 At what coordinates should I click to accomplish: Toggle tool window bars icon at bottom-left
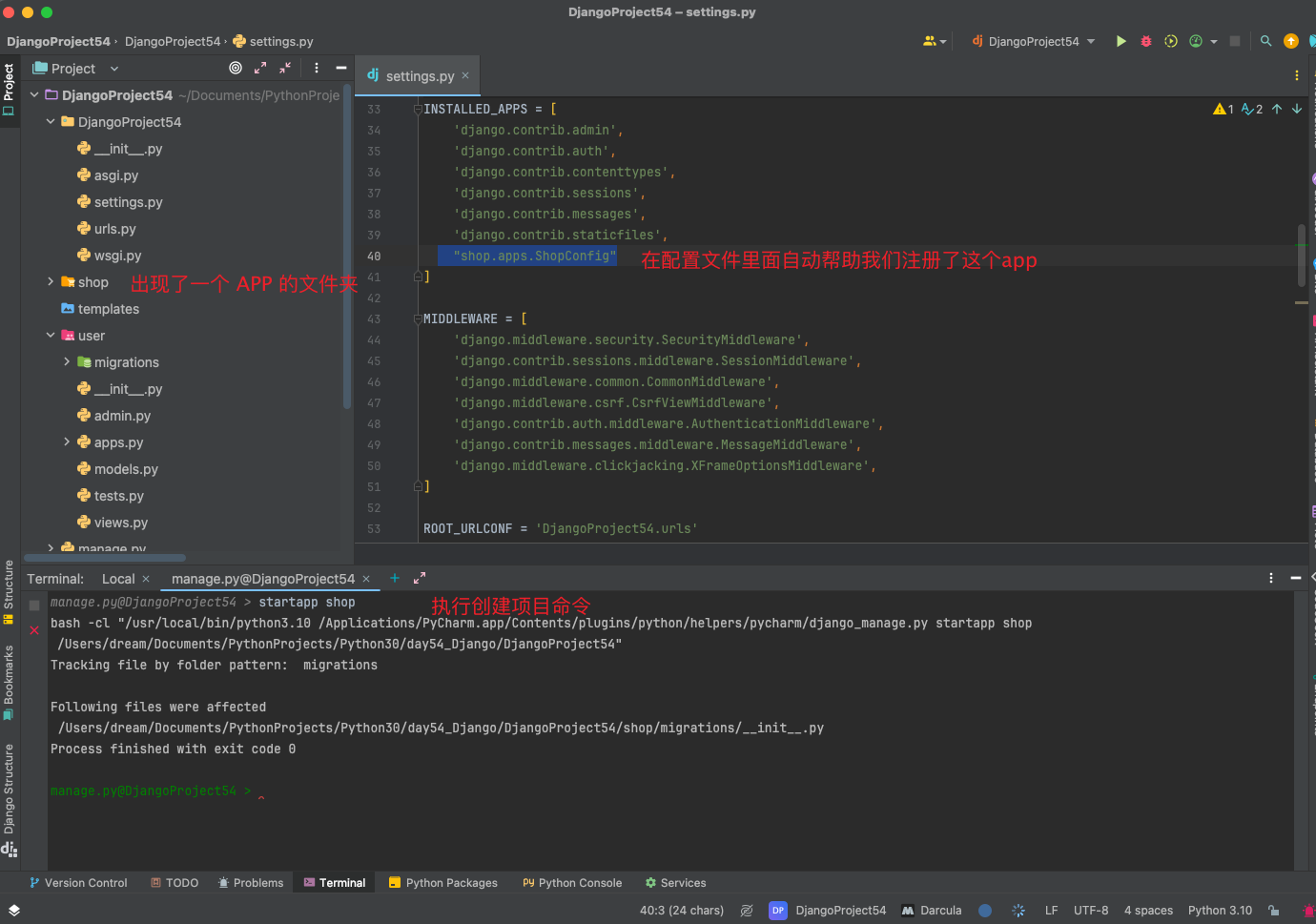pos(14,910)
